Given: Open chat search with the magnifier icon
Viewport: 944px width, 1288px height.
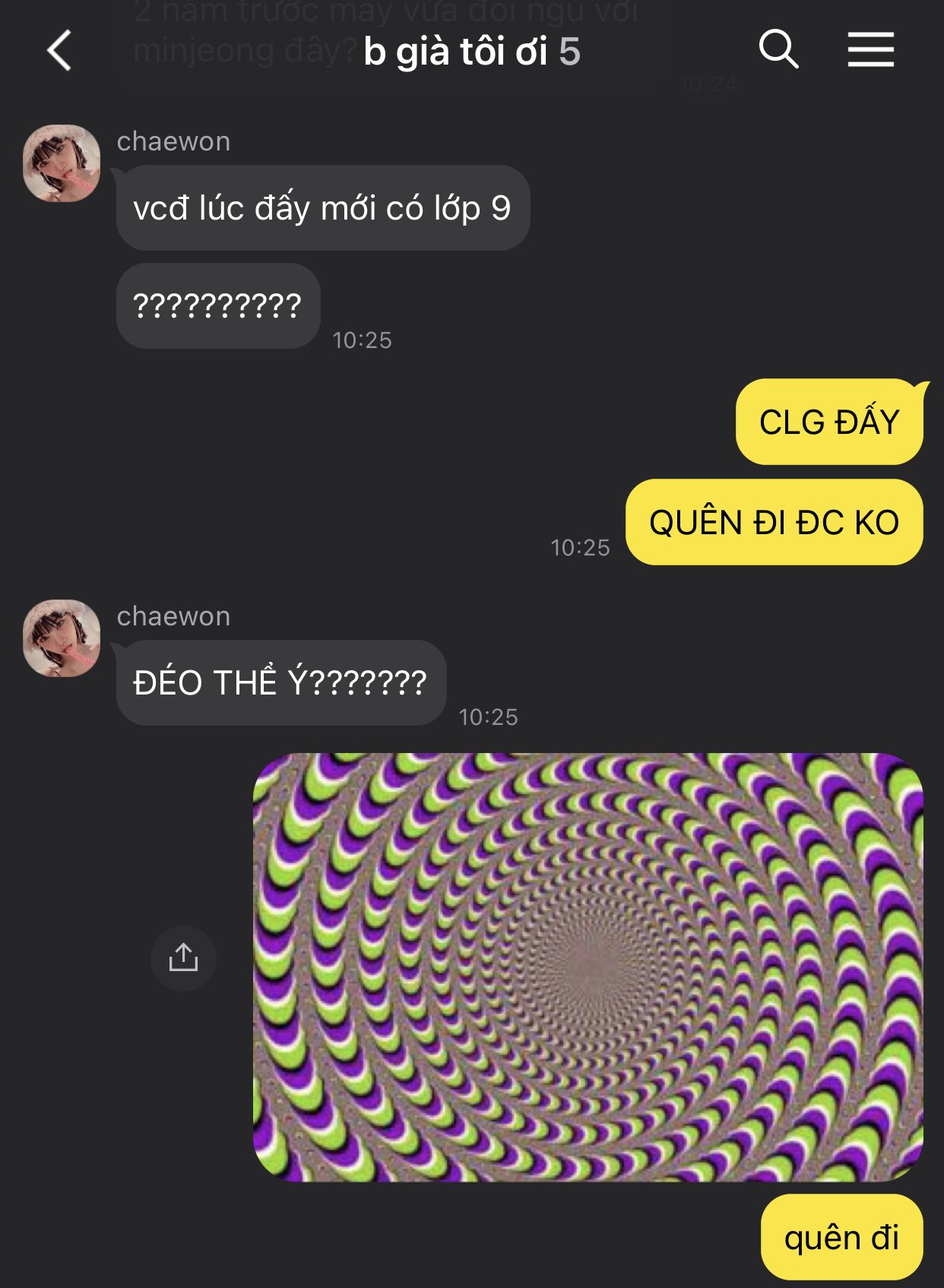Looking at the screenshot, I should (778, 50).
